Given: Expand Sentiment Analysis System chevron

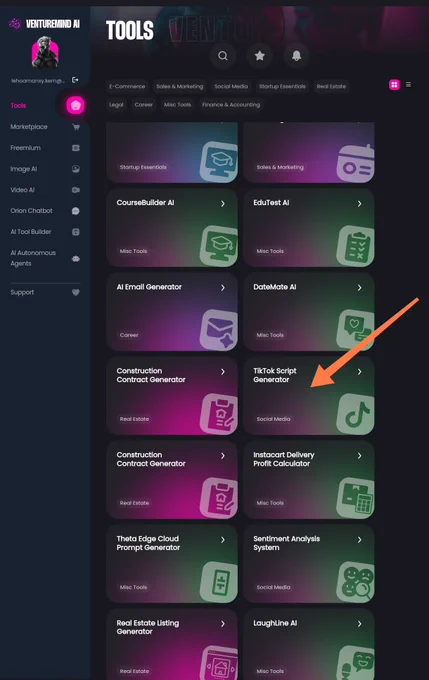Looking at the screenshot, I should pos(360,540).
